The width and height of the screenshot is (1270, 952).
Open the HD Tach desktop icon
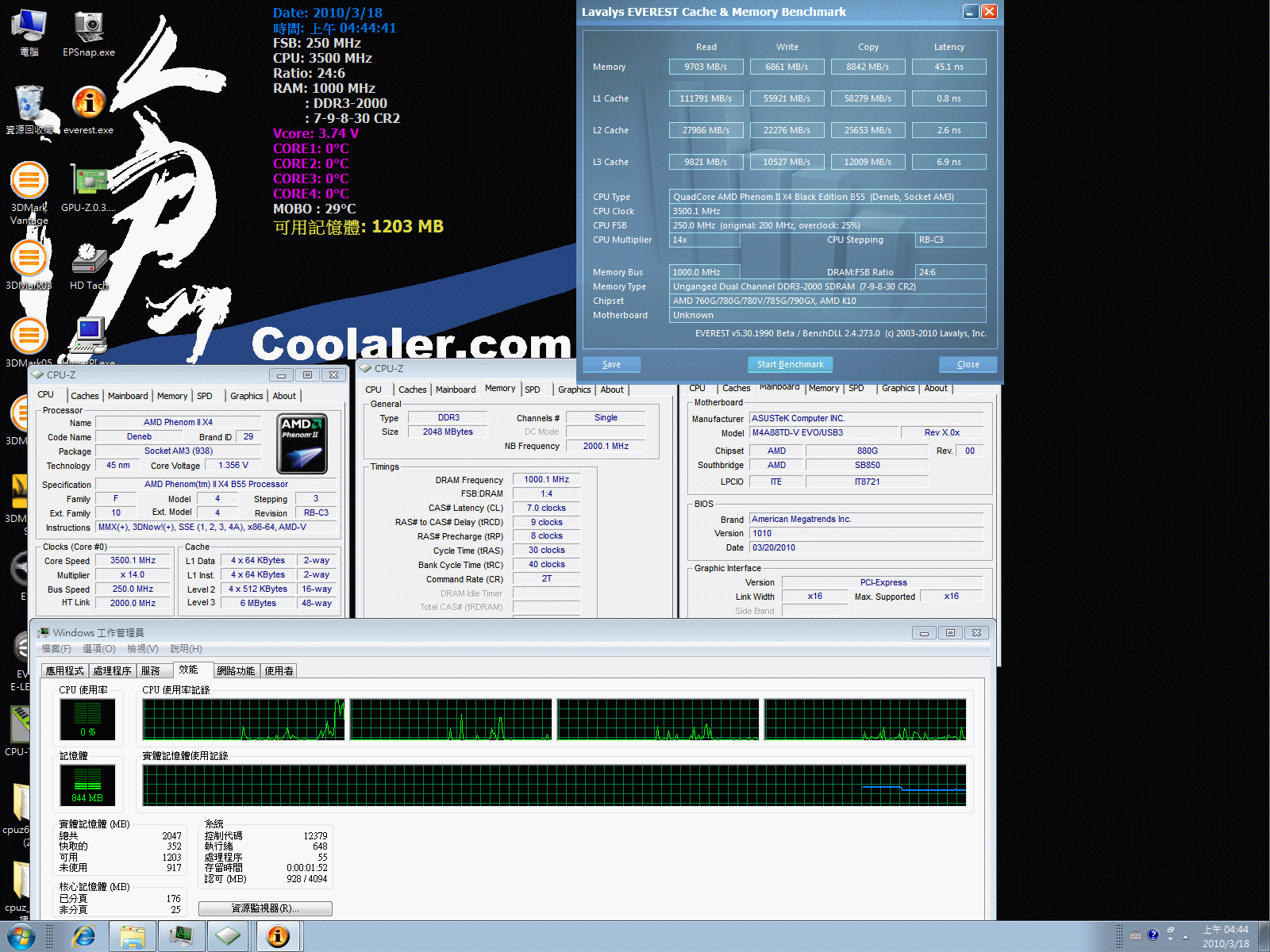pos(89,266)
